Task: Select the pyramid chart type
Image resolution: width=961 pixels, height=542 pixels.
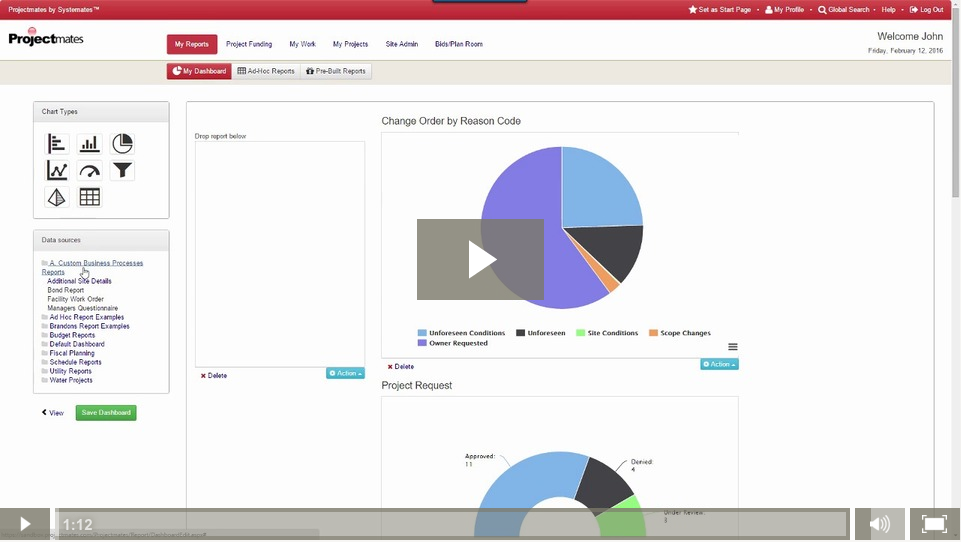Action: (x=57, y=197)
